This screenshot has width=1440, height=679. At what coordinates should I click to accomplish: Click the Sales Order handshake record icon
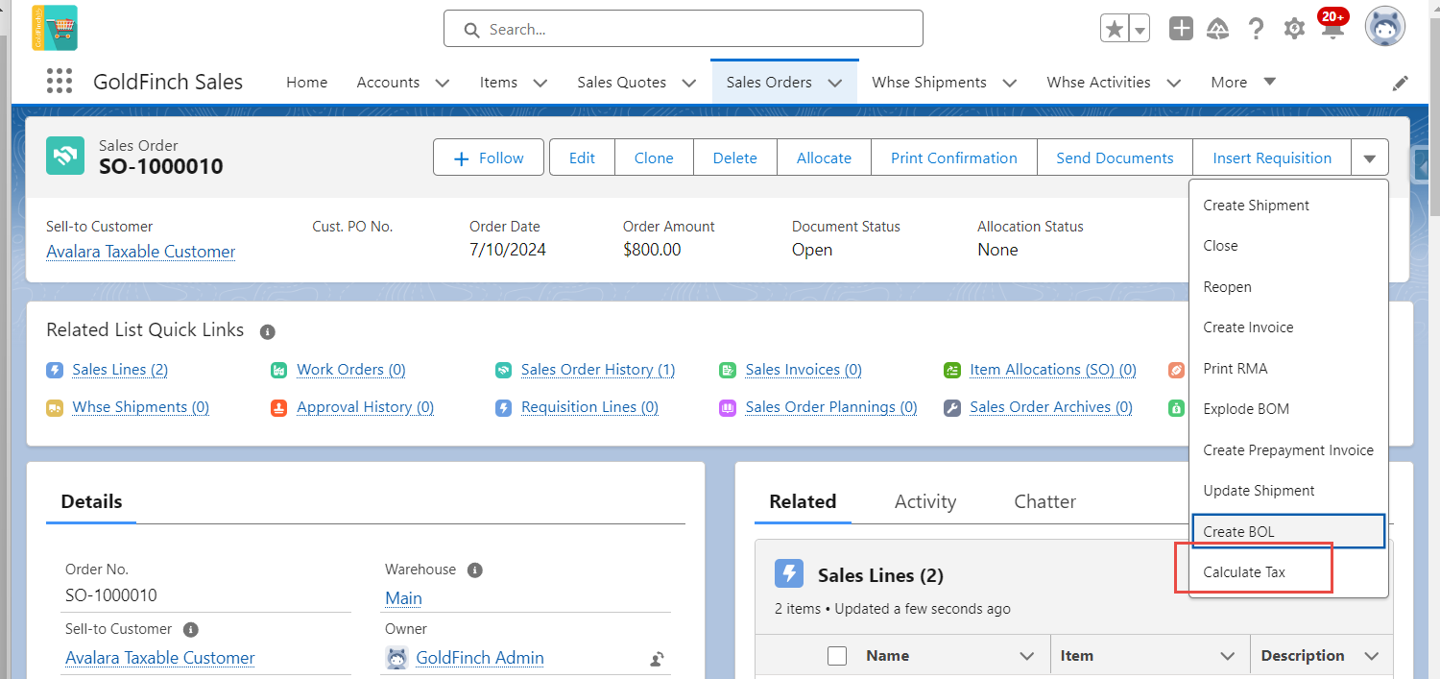pyautogui.click(x=65, y=156)
